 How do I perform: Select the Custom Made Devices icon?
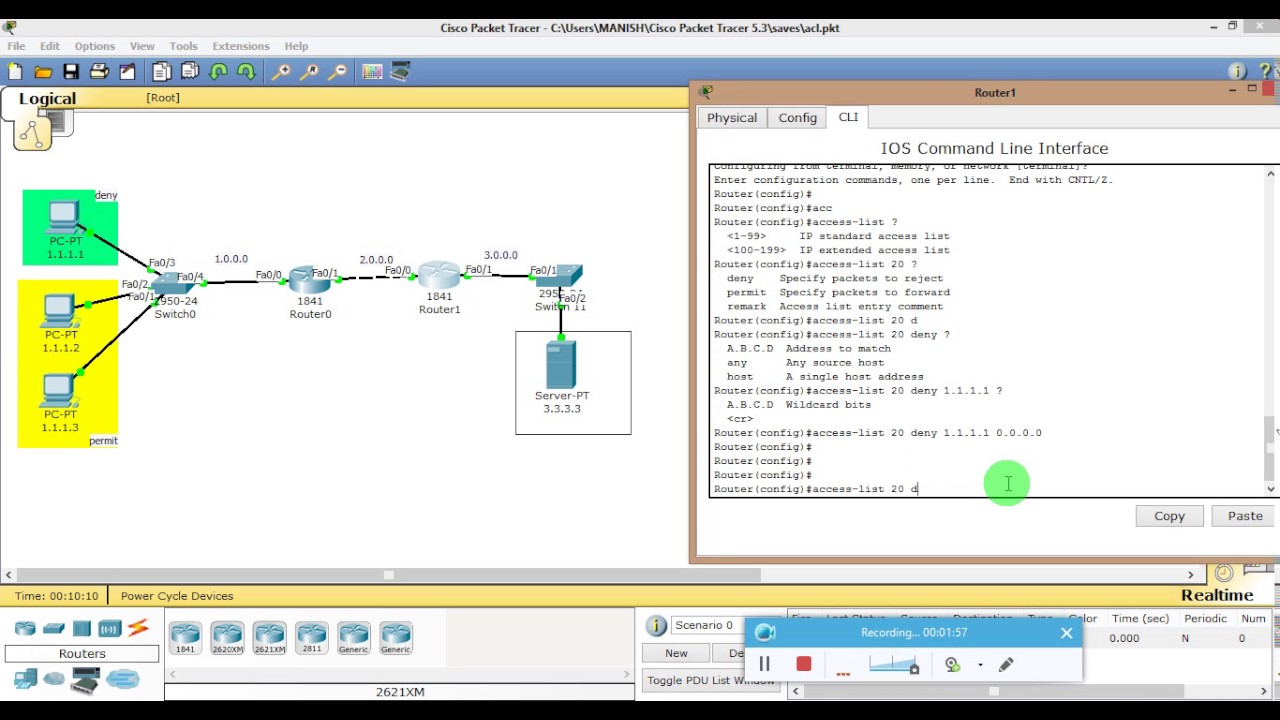86,680
